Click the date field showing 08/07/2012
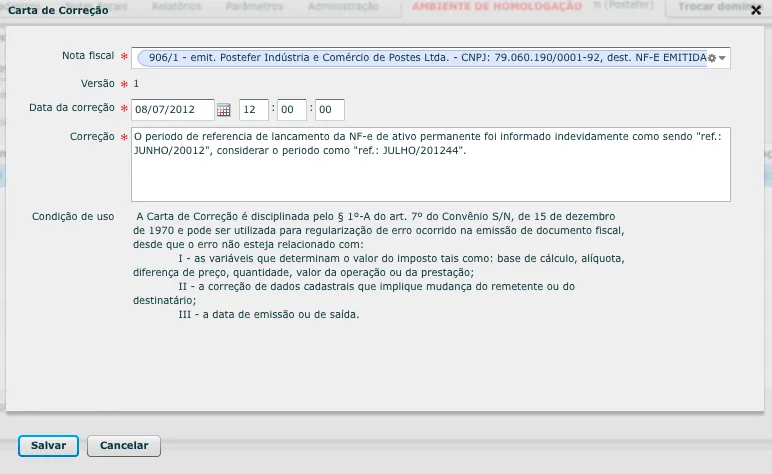The height and width of the screenshot is (474, 772). click(172, 110)
